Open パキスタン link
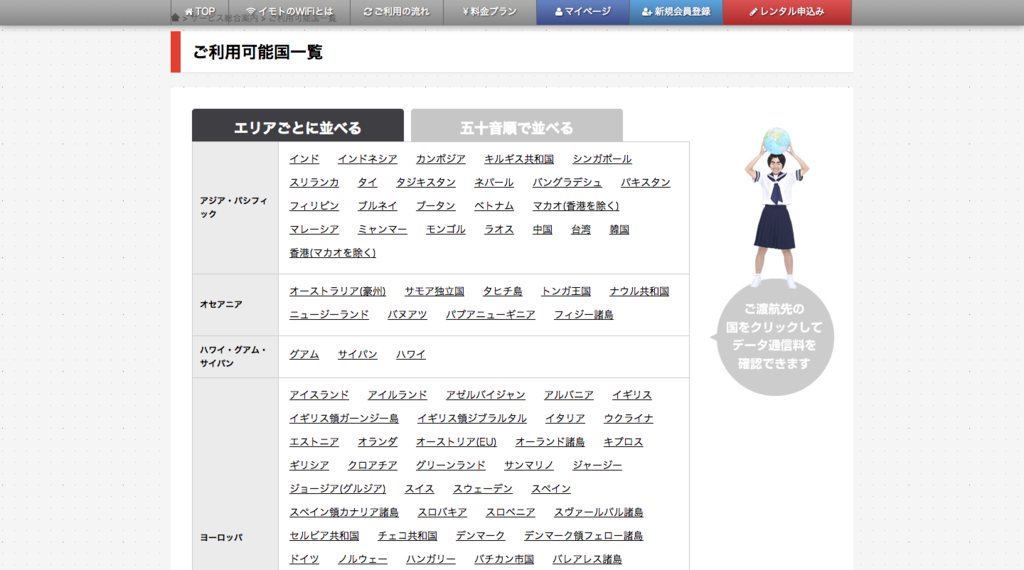Viewport: 1024px width, 570px height. tap(645, 182)
